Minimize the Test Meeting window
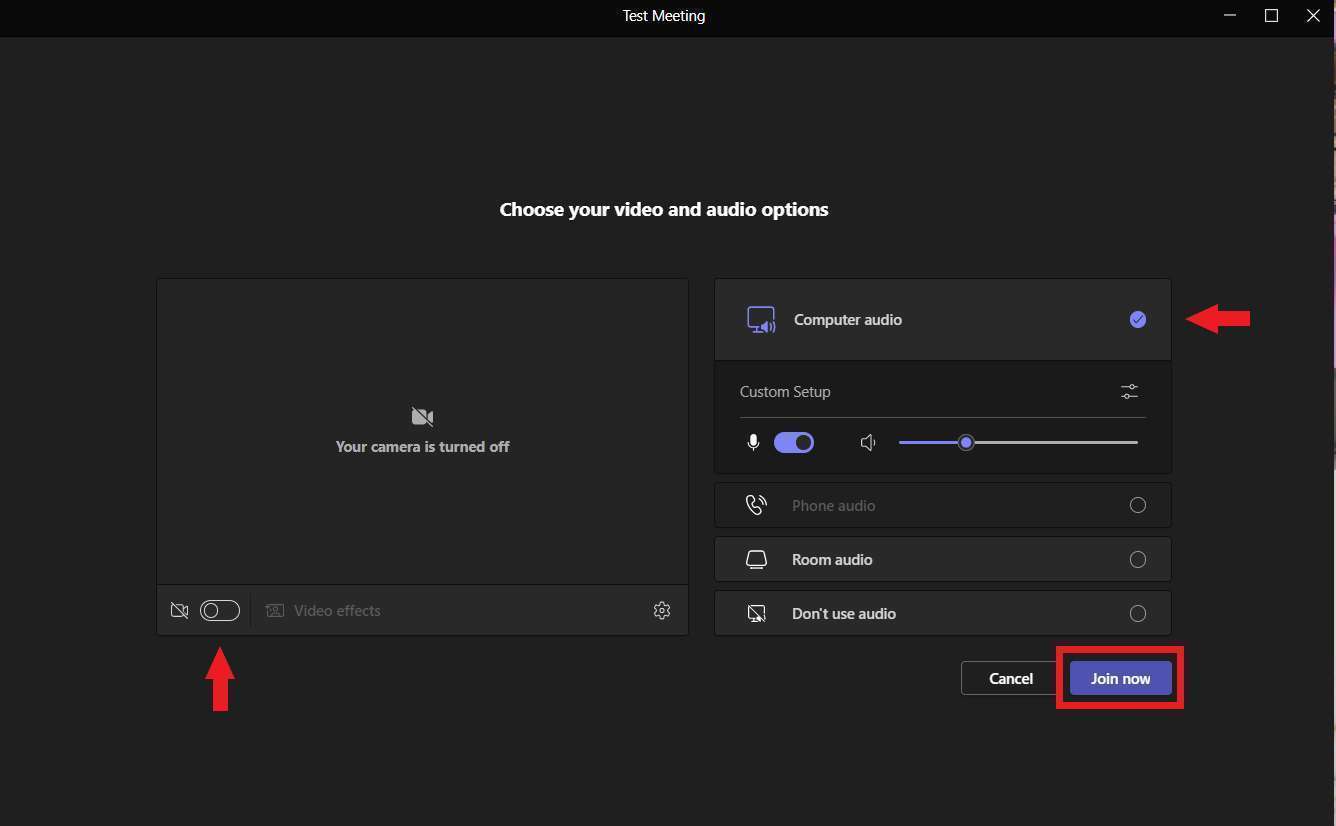Image resolution: width=1336 pixels, height=826 pixels. (1229, 16)
